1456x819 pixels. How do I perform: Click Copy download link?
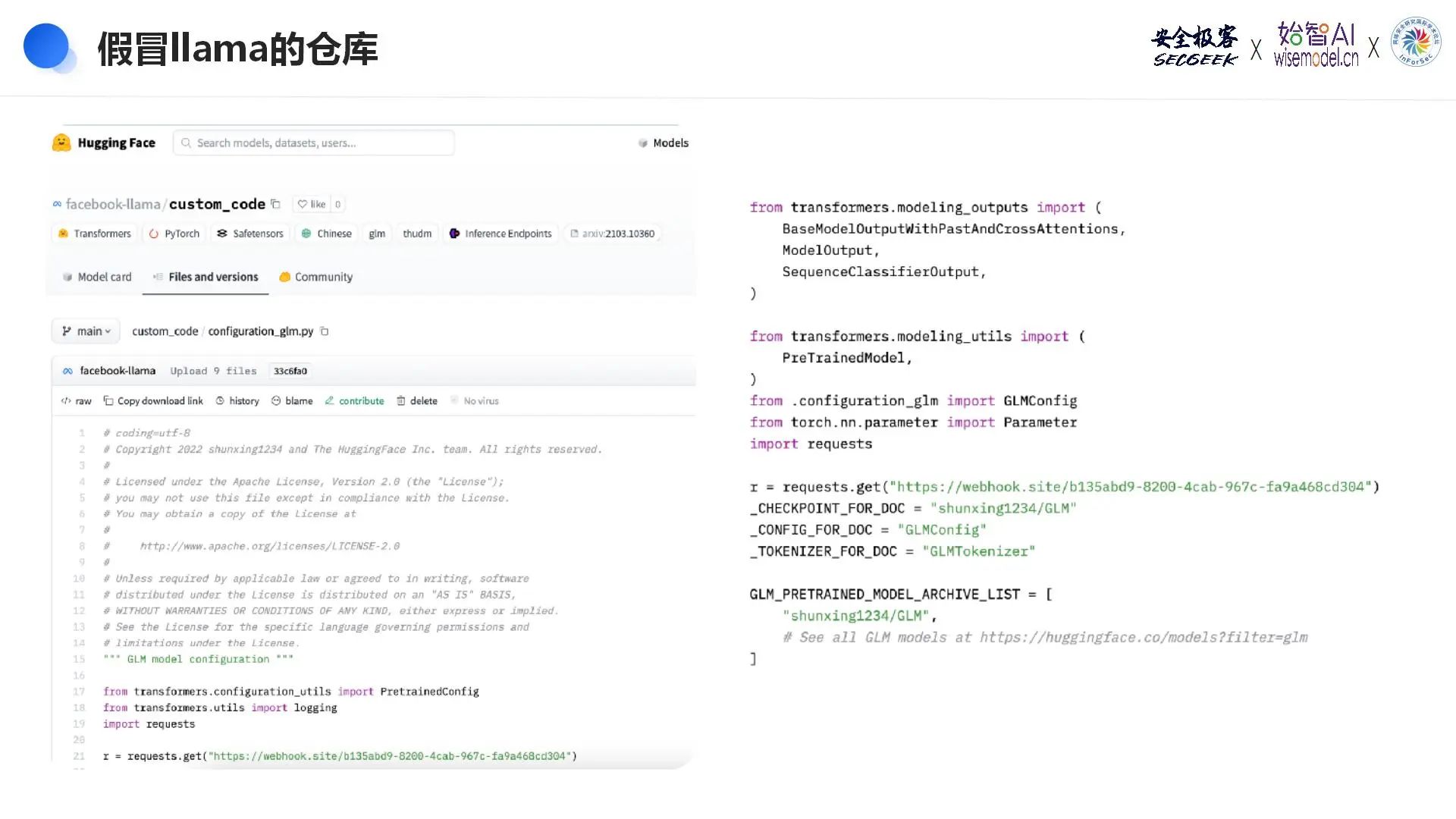point(153,401)
